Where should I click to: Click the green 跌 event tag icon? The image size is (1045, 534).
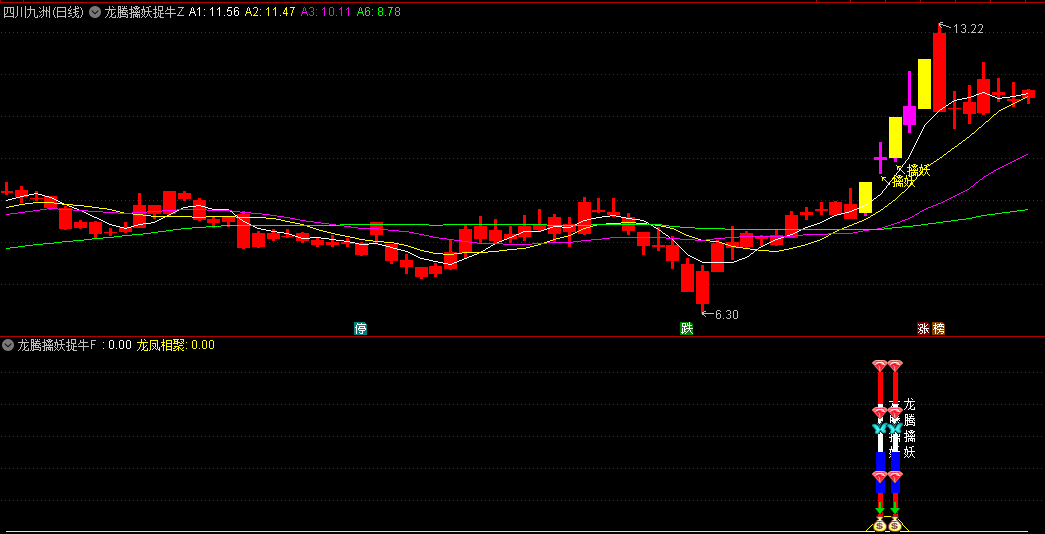click(686, 329)
